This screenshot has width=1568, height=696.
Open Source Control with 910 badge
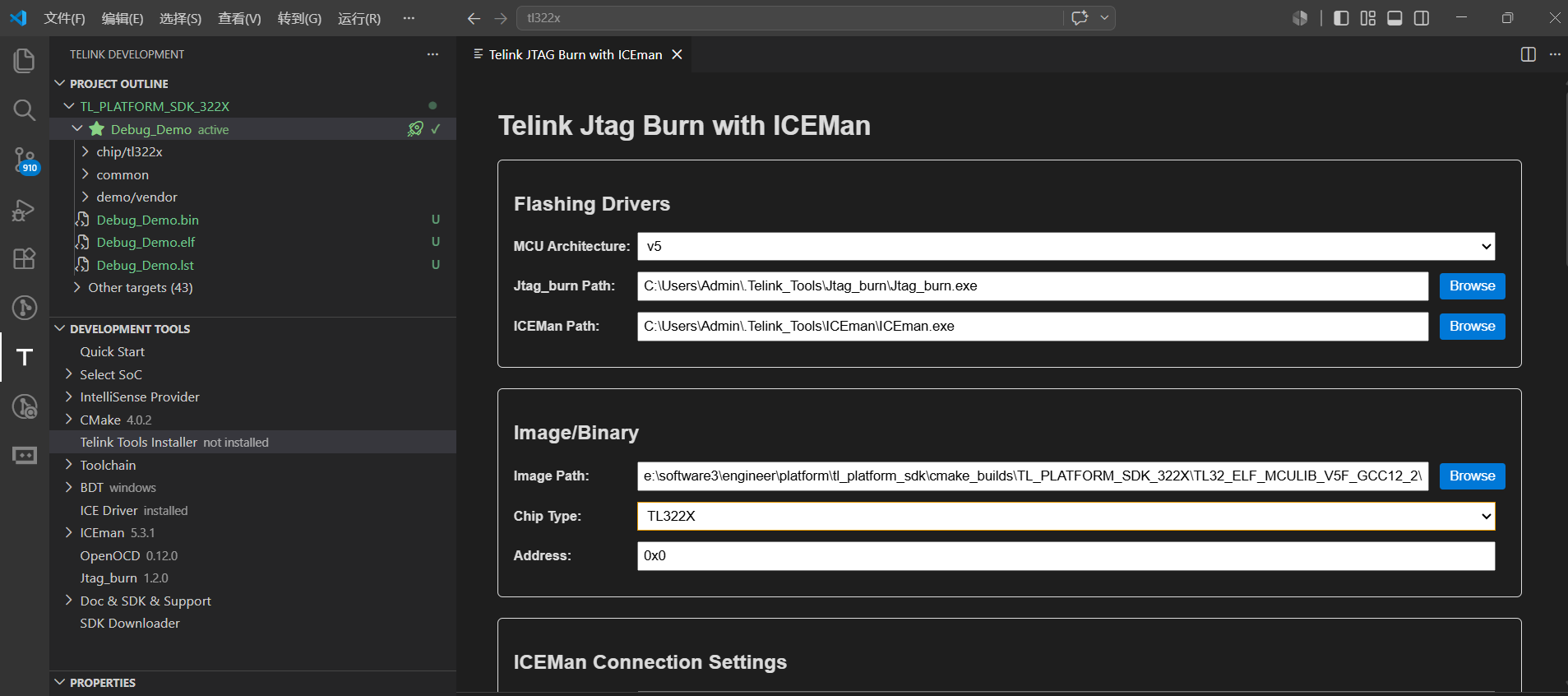coord(25,160)
